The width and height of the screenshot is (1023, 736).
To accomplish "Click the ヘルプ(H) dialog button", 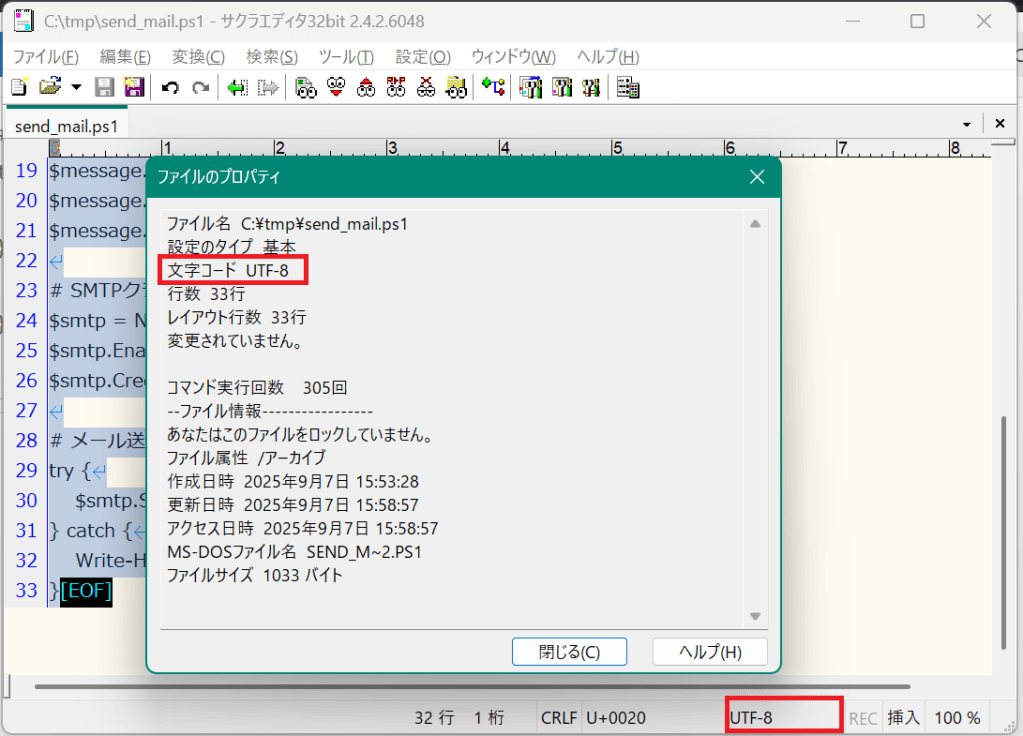I will (x=710, y=652).
